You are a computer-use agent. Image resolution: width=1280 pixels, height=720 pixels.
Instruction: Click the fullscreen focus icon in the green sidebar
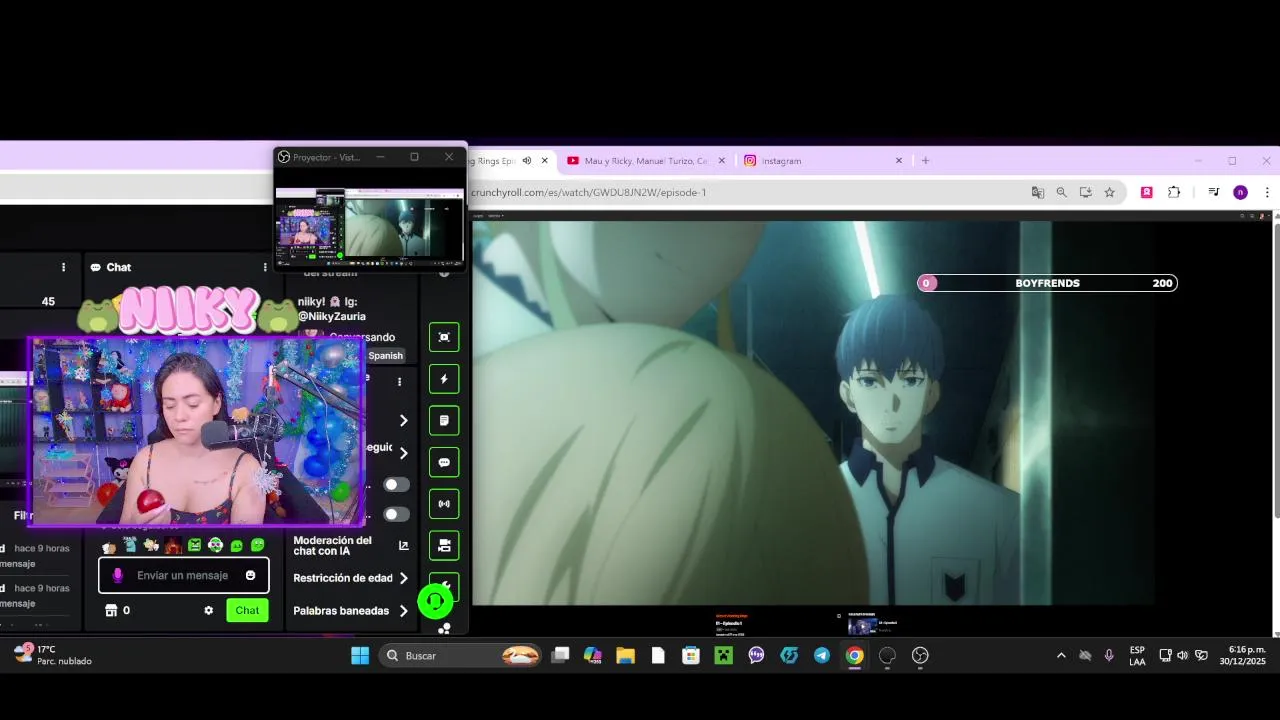(444, 337)
